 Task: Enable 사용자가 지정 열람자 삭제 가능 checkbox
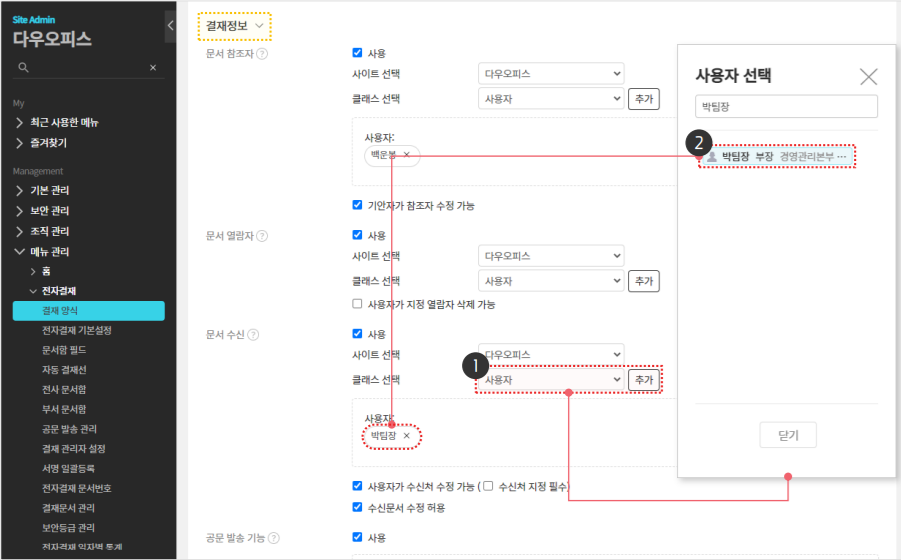pyautogui.click(x=358, y=304)
